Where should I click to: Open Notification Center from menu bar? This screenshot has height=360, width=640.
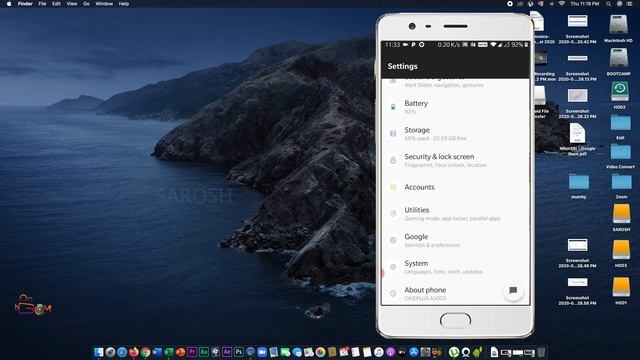tap(629, 4)
